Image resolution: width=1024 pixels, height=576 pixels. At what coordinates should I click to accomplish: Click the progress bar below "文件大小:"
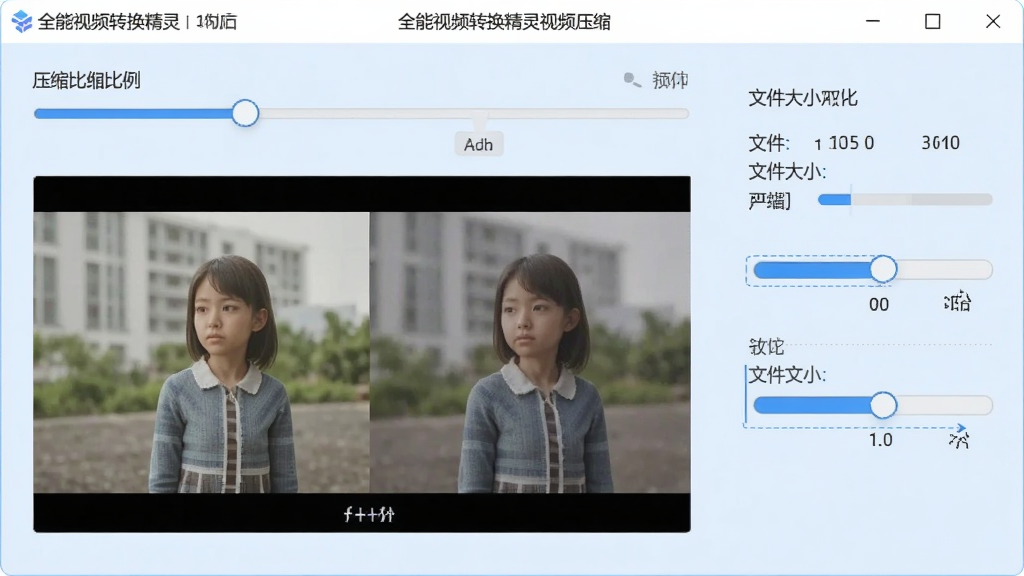click(x=905, y=199)
